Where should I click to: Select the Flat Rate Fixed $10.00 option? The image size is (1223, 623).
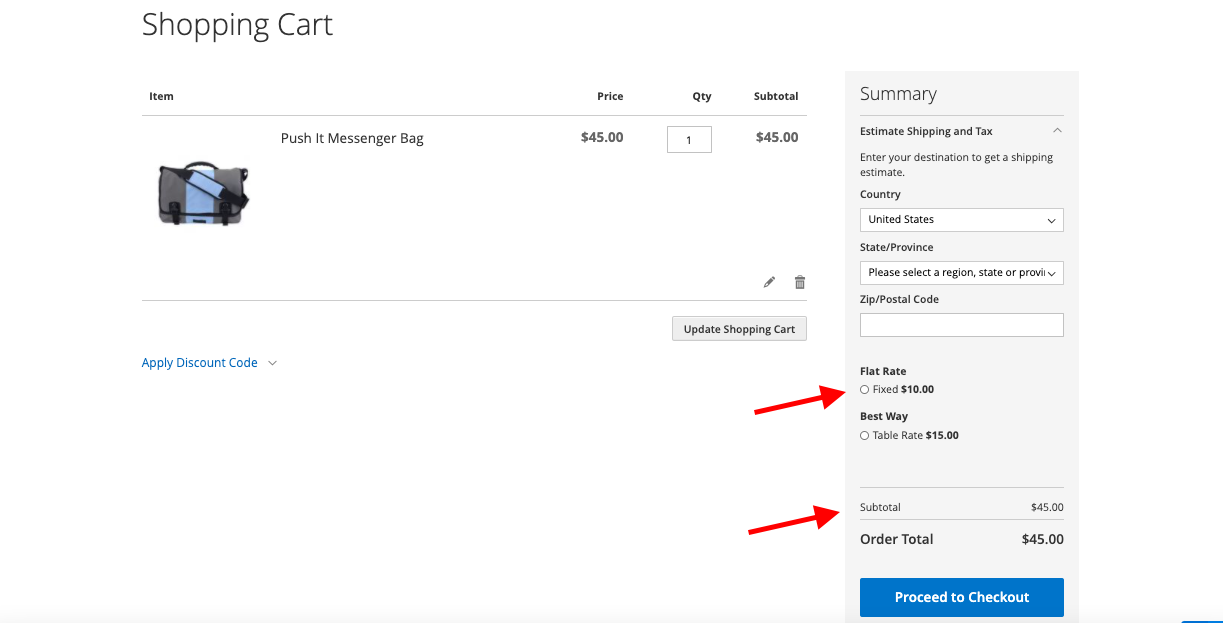865,390
